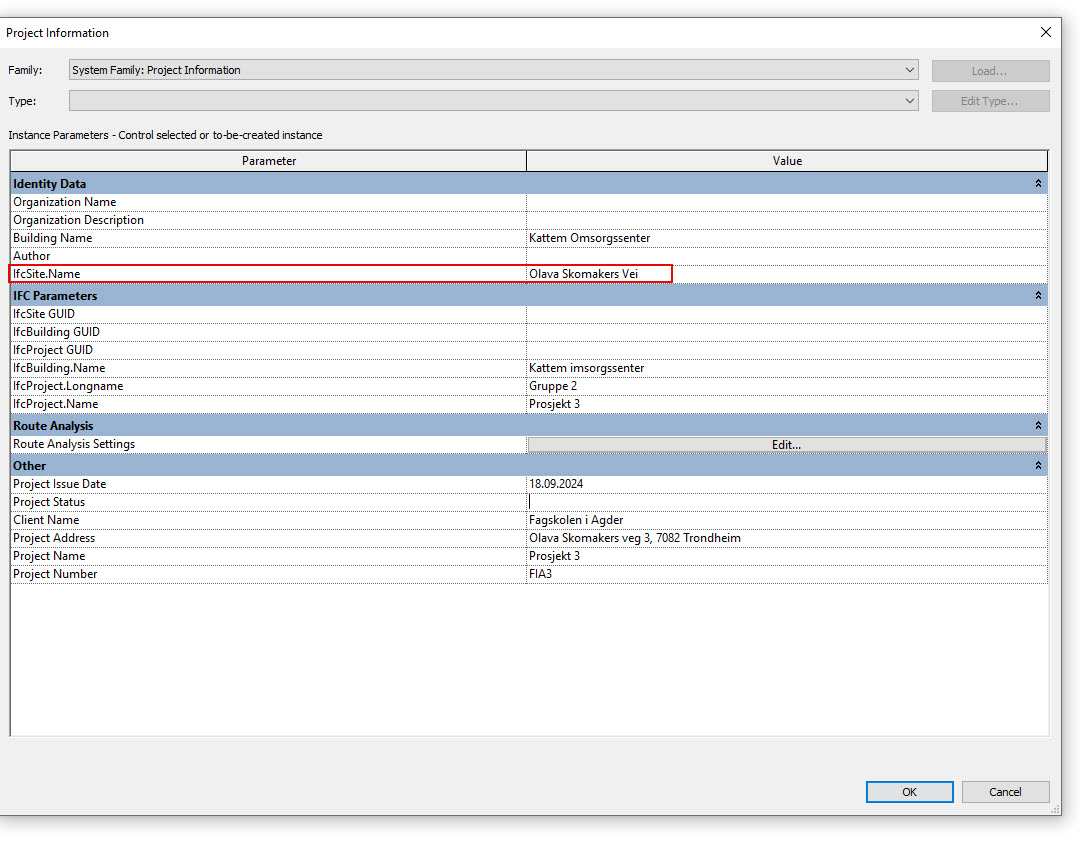Select the Organization Name value field
1086x845 pixels.
787,202
